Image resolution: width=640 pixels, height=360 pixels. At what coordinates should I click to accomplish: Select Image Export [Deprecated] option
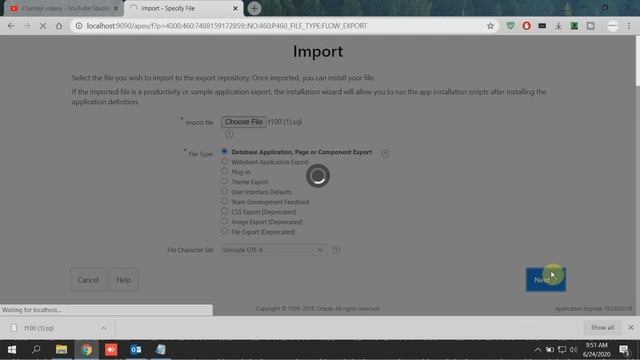click(224, 221)
